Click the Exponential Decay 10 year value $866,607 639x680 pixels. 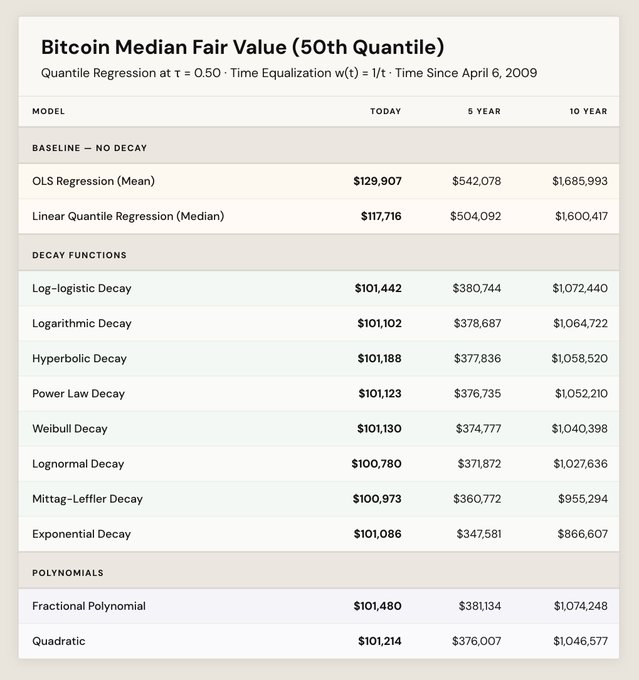pyautogui.click(x=582, y=534)
